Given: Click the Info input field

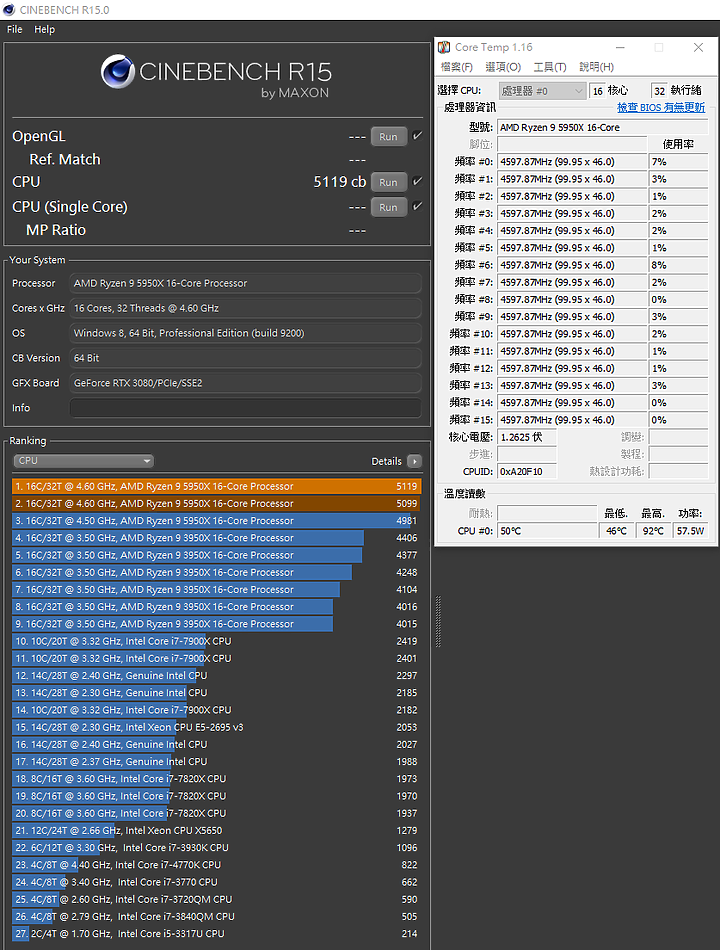Looking at the screenshot, I should pyautogui.click(x=245, y=408).
